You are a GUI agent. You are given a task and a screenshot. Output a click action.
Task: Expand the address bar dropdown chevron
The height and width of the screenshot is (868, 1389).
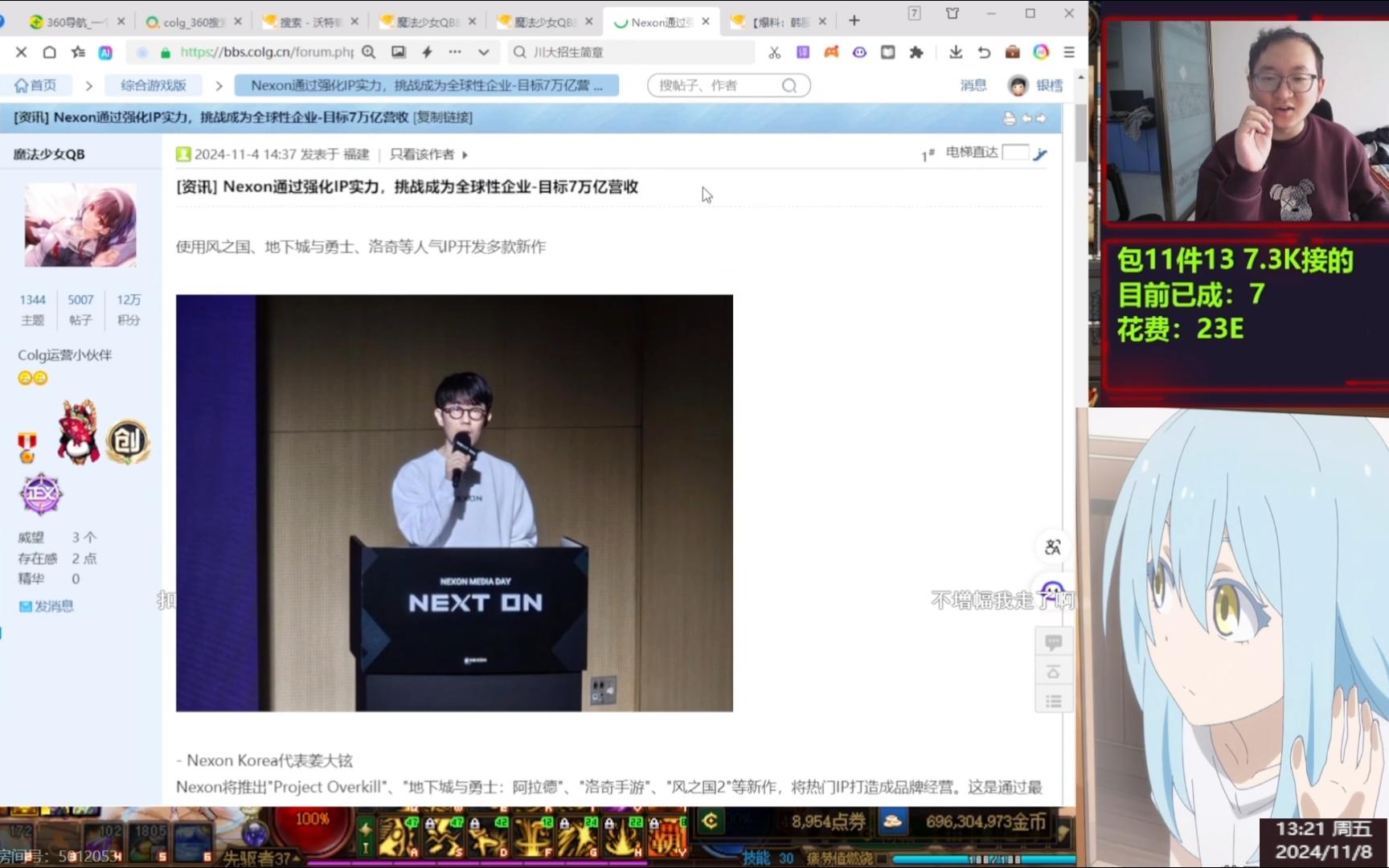tap(484, 52)
